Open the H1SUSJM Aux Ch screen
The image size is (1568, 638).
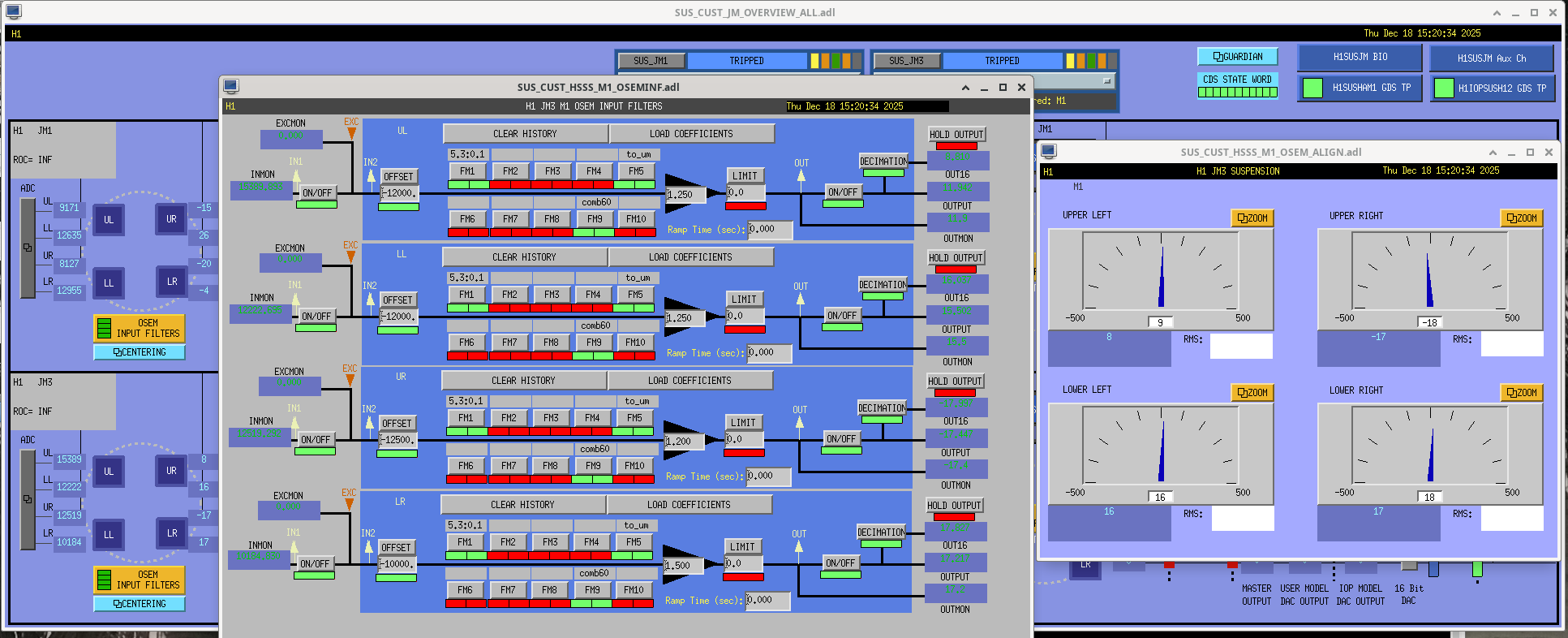click(x=1491, y=58)
